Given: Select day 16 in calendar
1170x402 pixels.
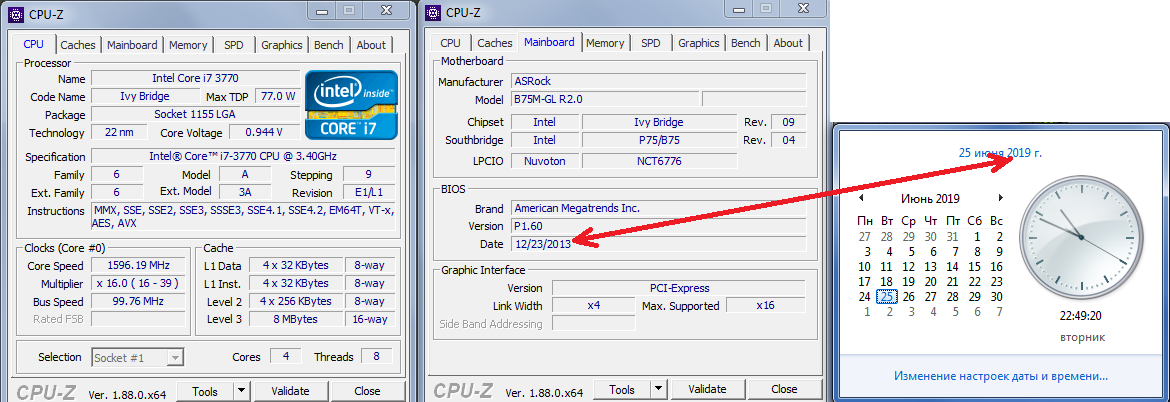Looking at the screenshot, I should pos(996,266).
